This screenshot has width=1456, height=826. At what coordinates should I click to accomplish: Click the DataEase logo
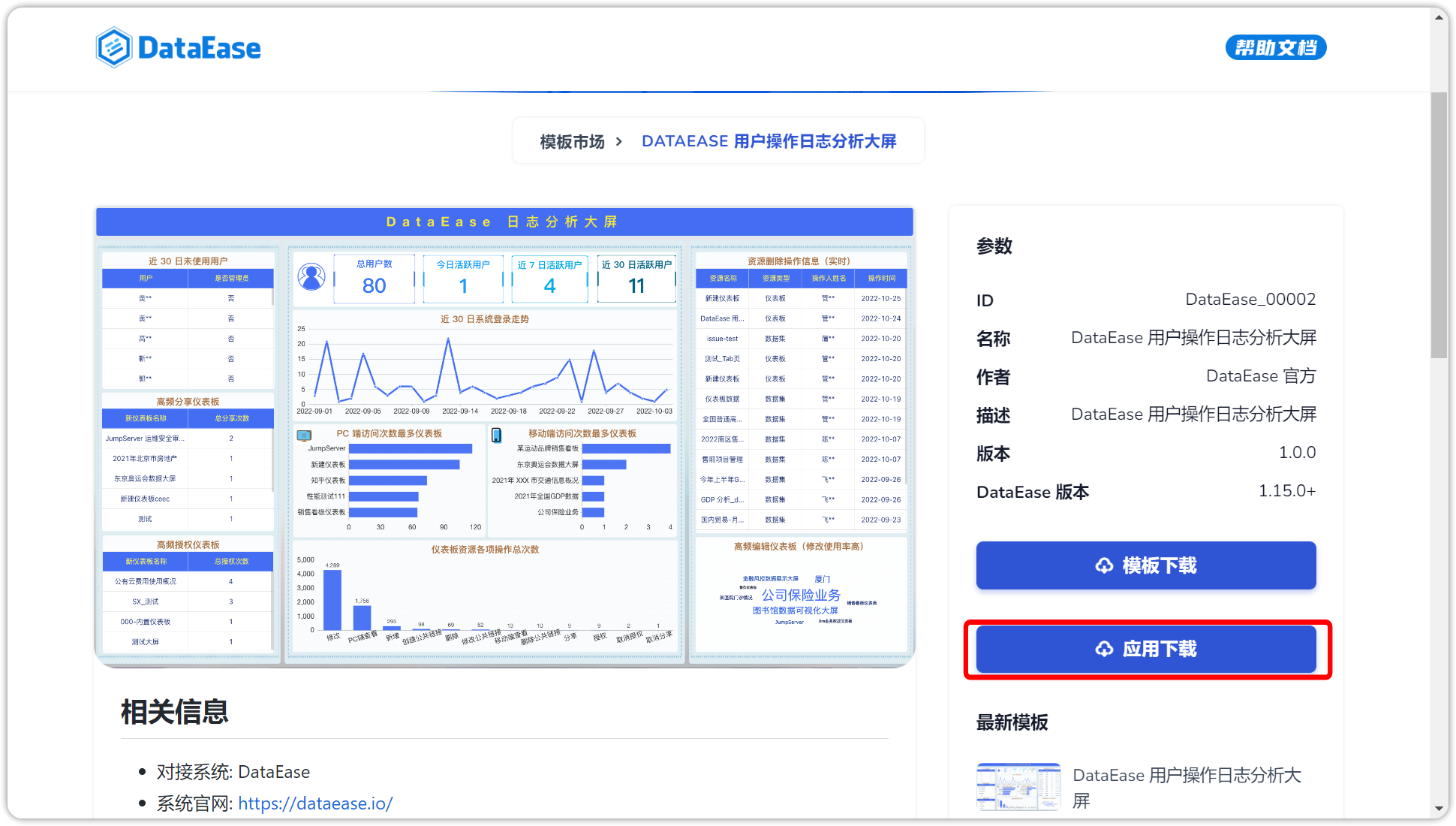tap(179, 48)
